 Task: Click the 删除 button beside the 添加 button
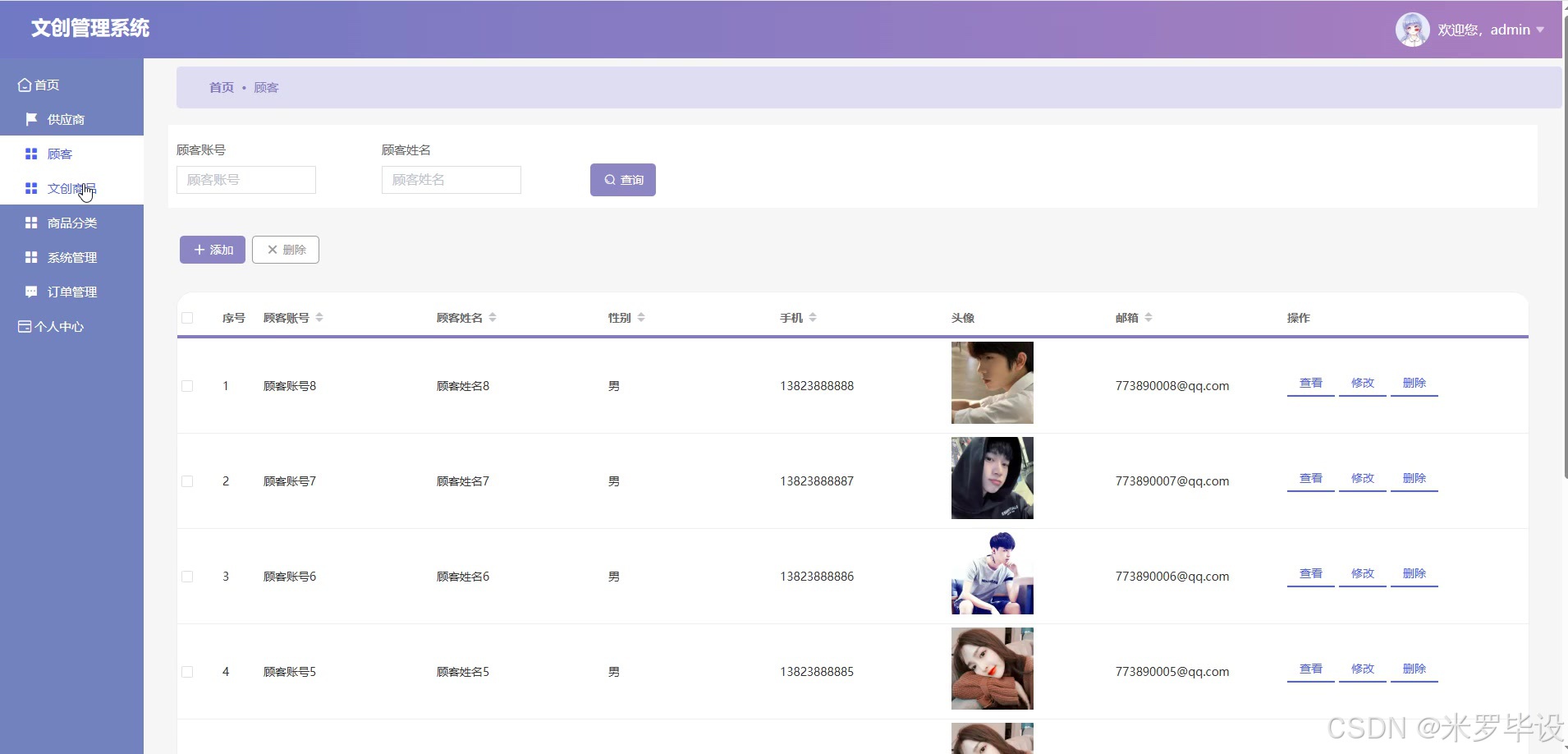tap(286, 250)
